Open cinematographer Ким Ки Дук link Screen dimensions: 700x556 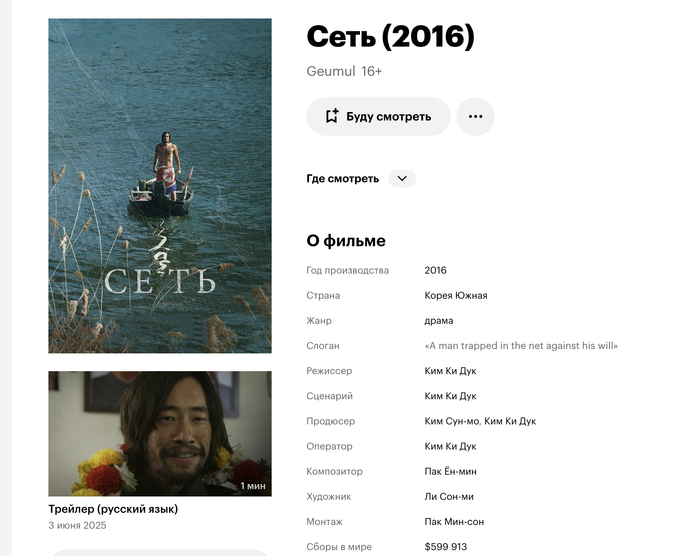click(450, 446)
